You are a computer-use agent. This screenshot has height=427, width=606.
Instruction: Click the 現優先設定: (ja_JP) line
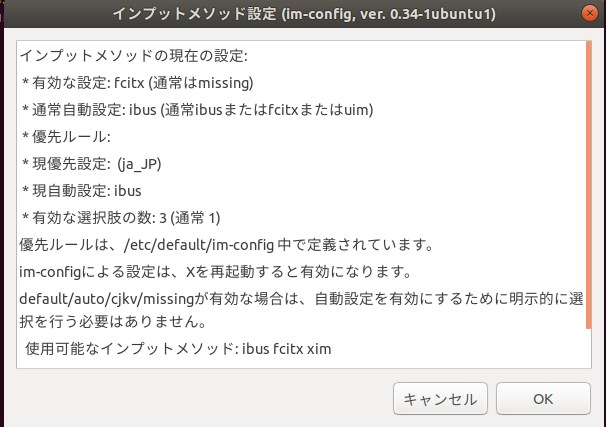[92, 164]
